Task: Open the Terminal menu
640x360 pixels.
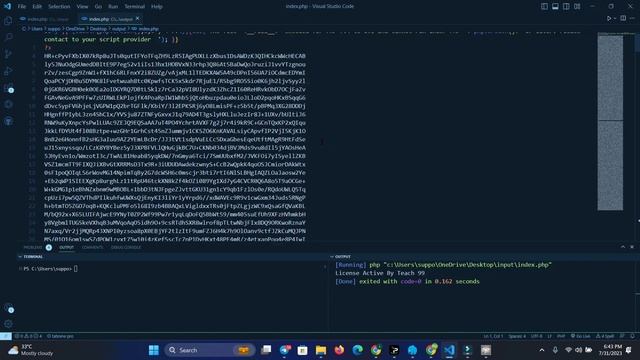Action: click(x=135, y=7)
